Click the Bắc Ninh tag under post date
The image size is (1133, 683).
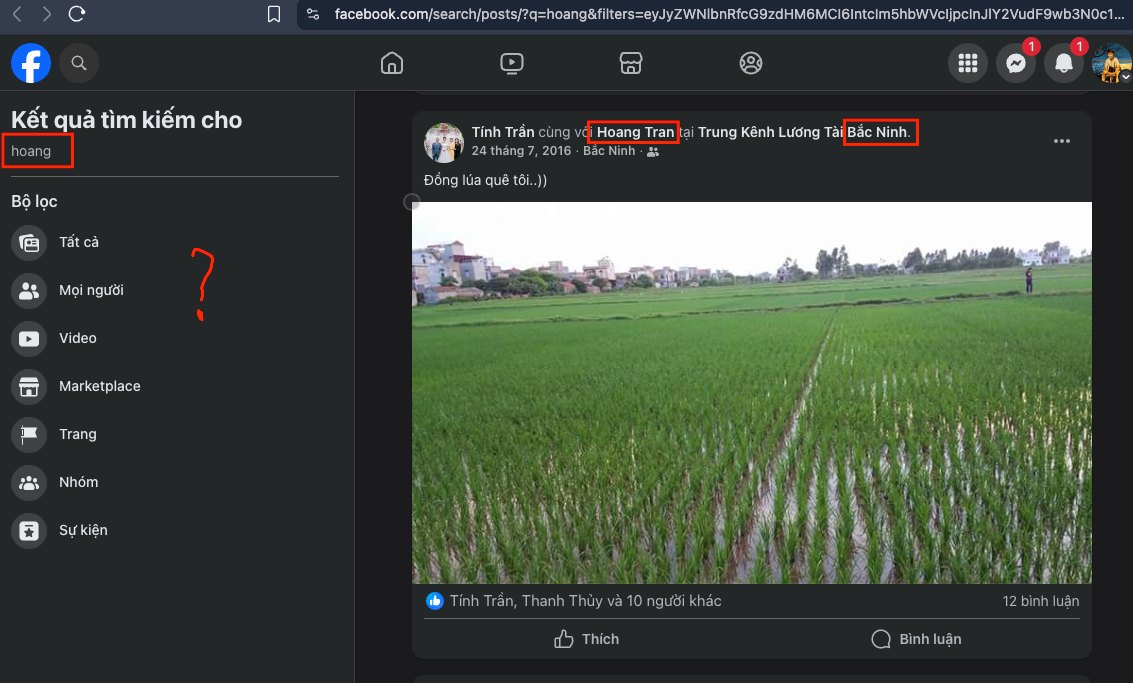pos(609,151)
